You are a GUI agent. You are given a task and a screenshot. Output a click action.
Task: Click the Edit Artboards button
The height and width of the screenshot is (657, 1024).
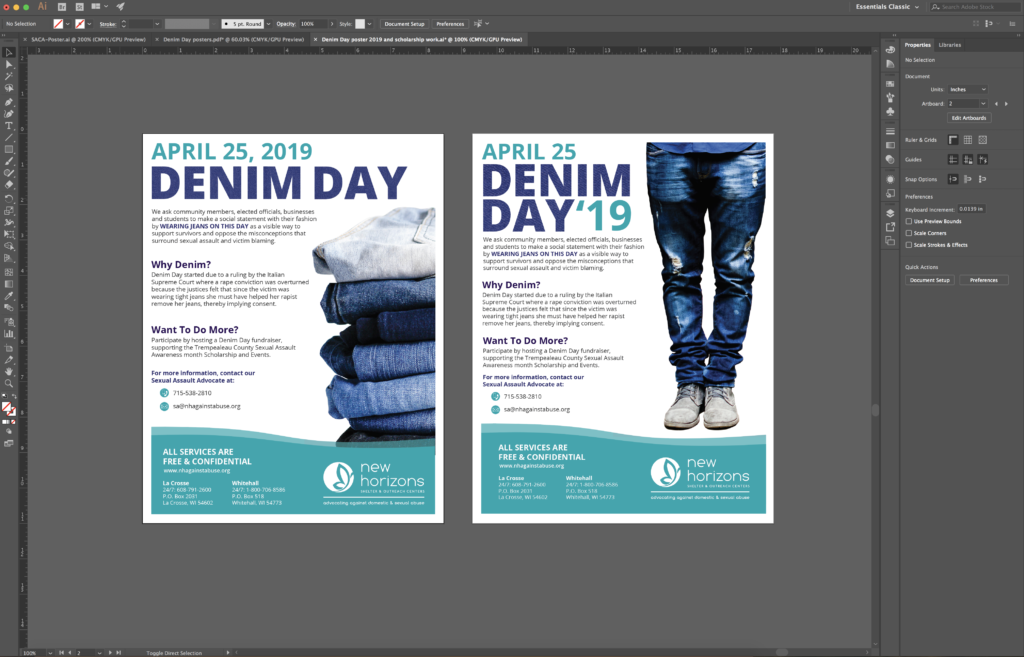coord(969,117)
